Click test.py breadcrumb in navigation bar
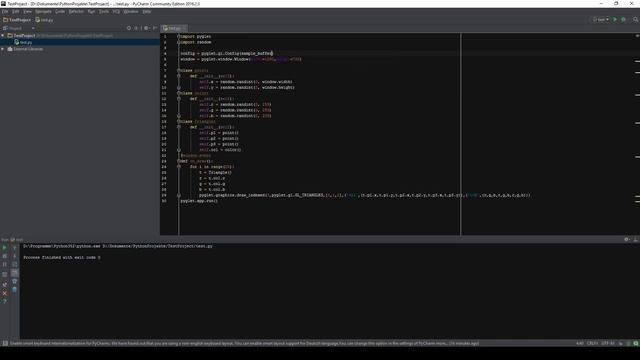 [44, 20]
